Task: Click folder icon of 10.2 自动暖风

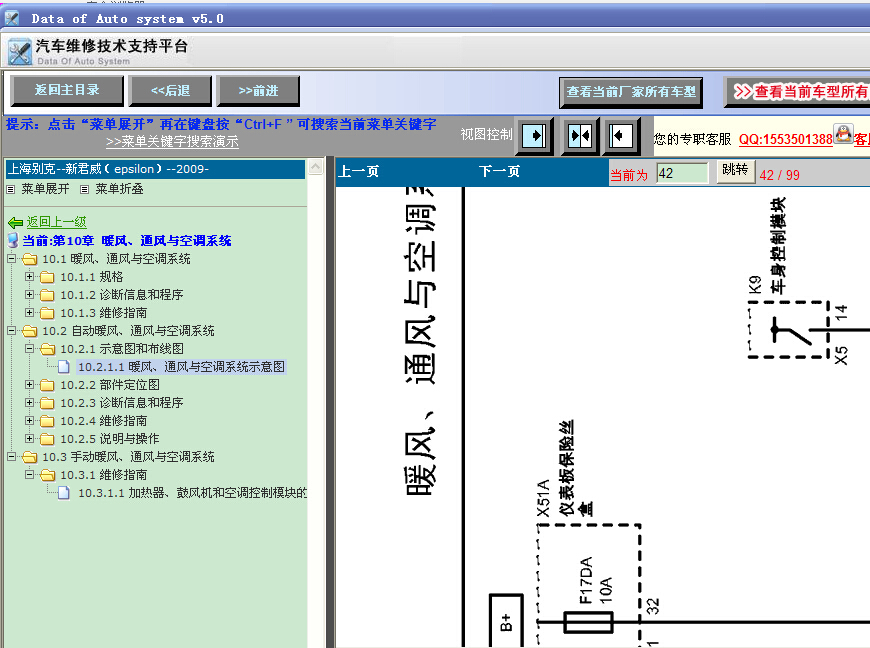Action: (x=30, y=331)
